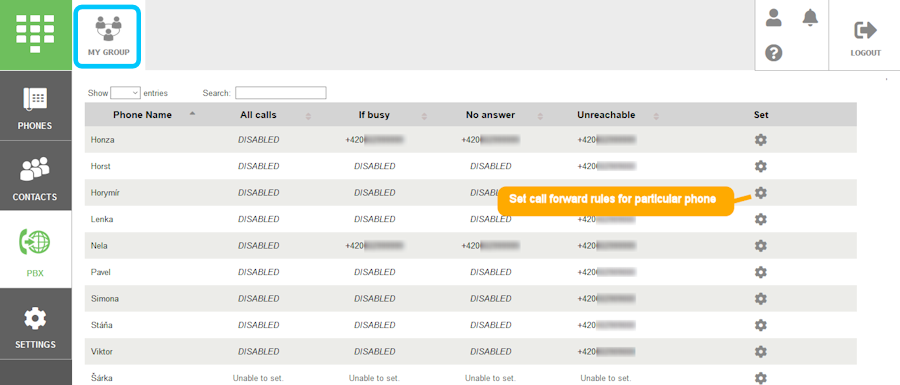Open the user profile icon
900x385 pixels.
(774, 19)
